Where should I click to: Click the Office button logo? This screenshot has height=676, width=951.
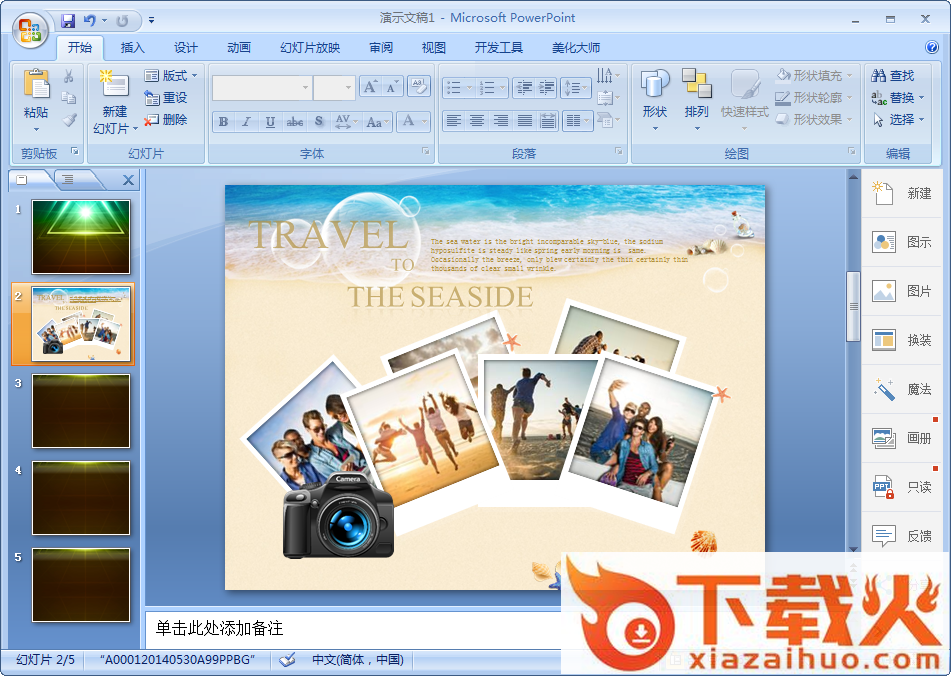30,27
